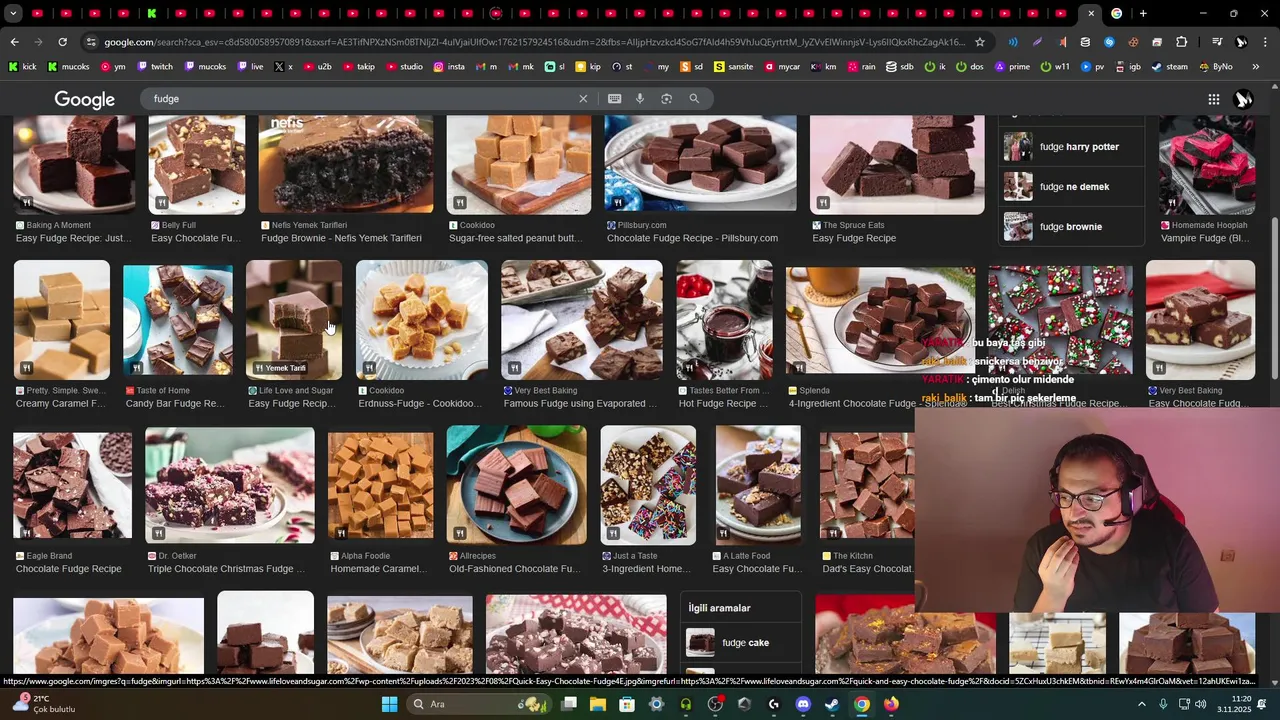
Task: Click the magnifier search submit icon
Action: pos(694,99)
